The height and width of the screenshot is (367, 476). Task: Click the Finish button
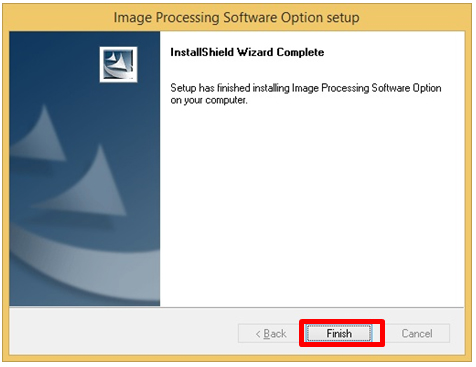tap(339, 333)
